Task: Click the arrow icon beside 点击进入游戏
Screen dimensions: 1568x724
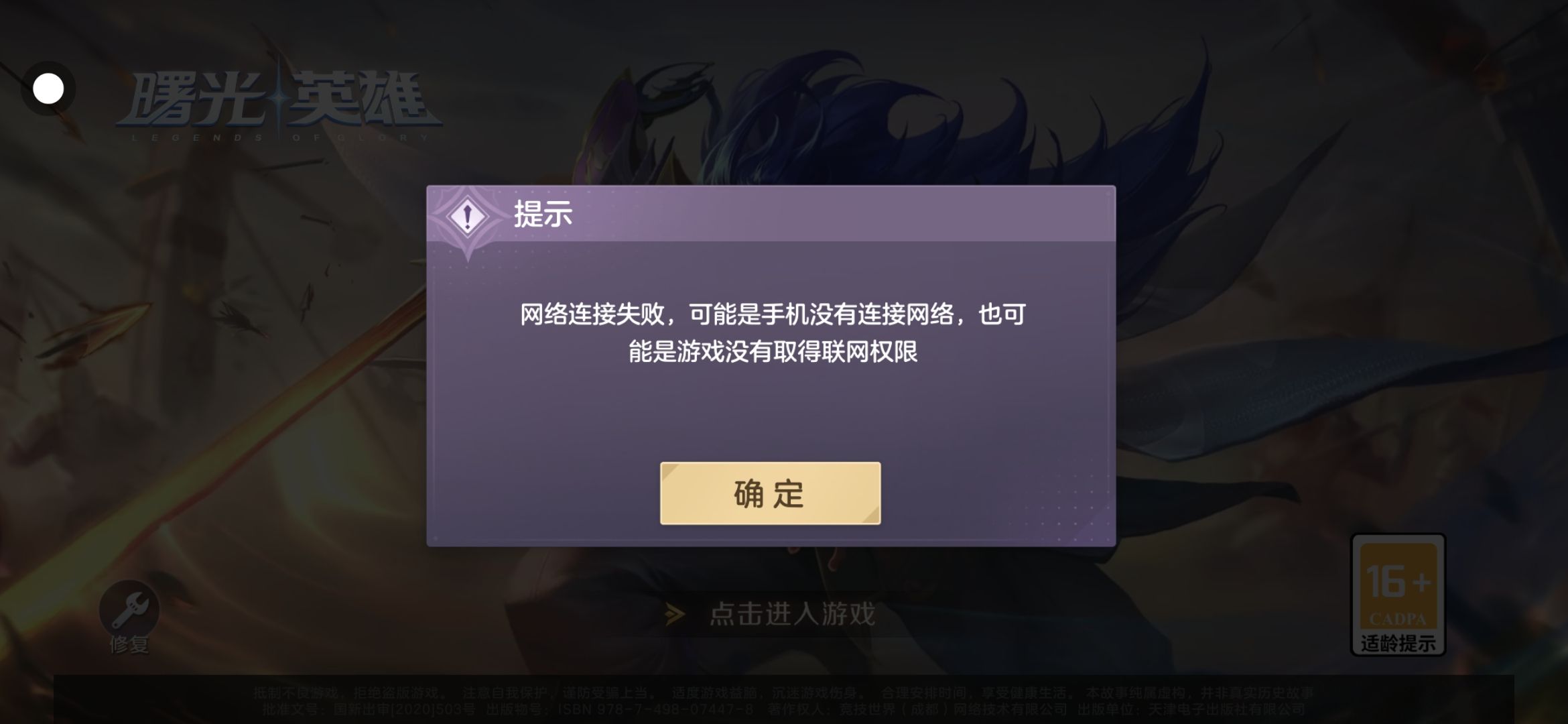Action: point(675,614)
